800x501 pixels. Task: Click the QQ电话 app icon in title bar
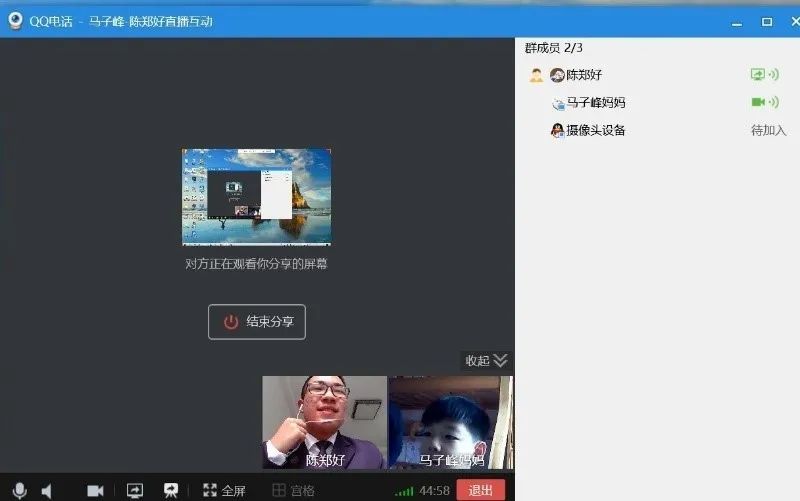point(15,21)
